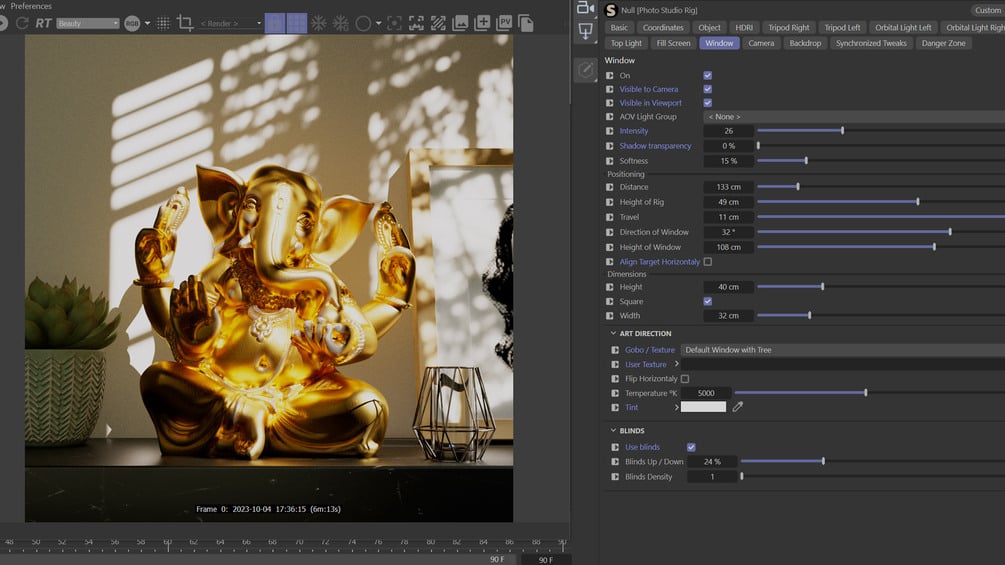Screen dimensions: 1005x565
Task: Click the Tint eyedropper color picker icon
Action: point(738,407)
